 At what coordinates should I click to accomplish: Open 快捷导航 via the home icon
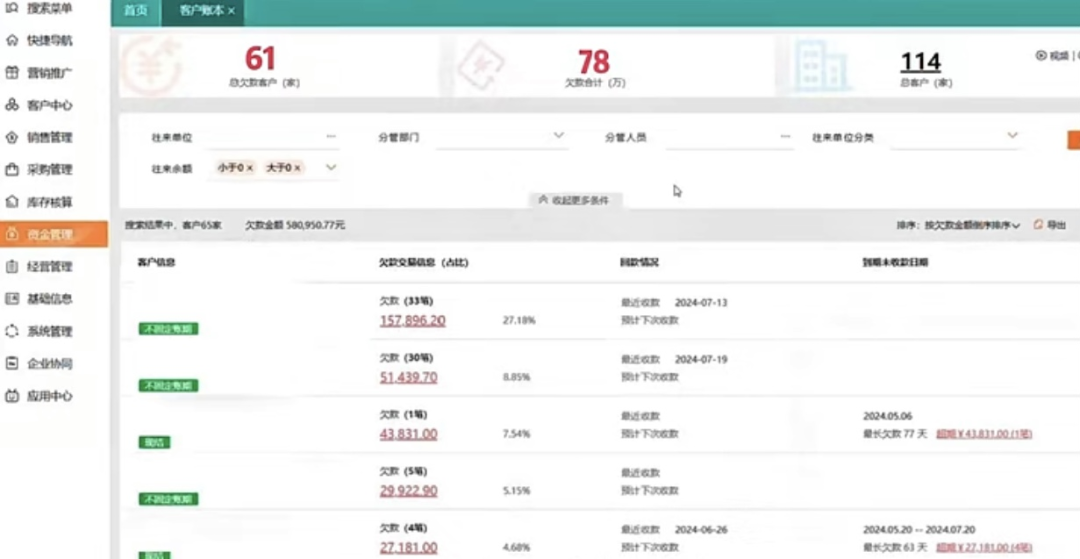tap(12, 41)
